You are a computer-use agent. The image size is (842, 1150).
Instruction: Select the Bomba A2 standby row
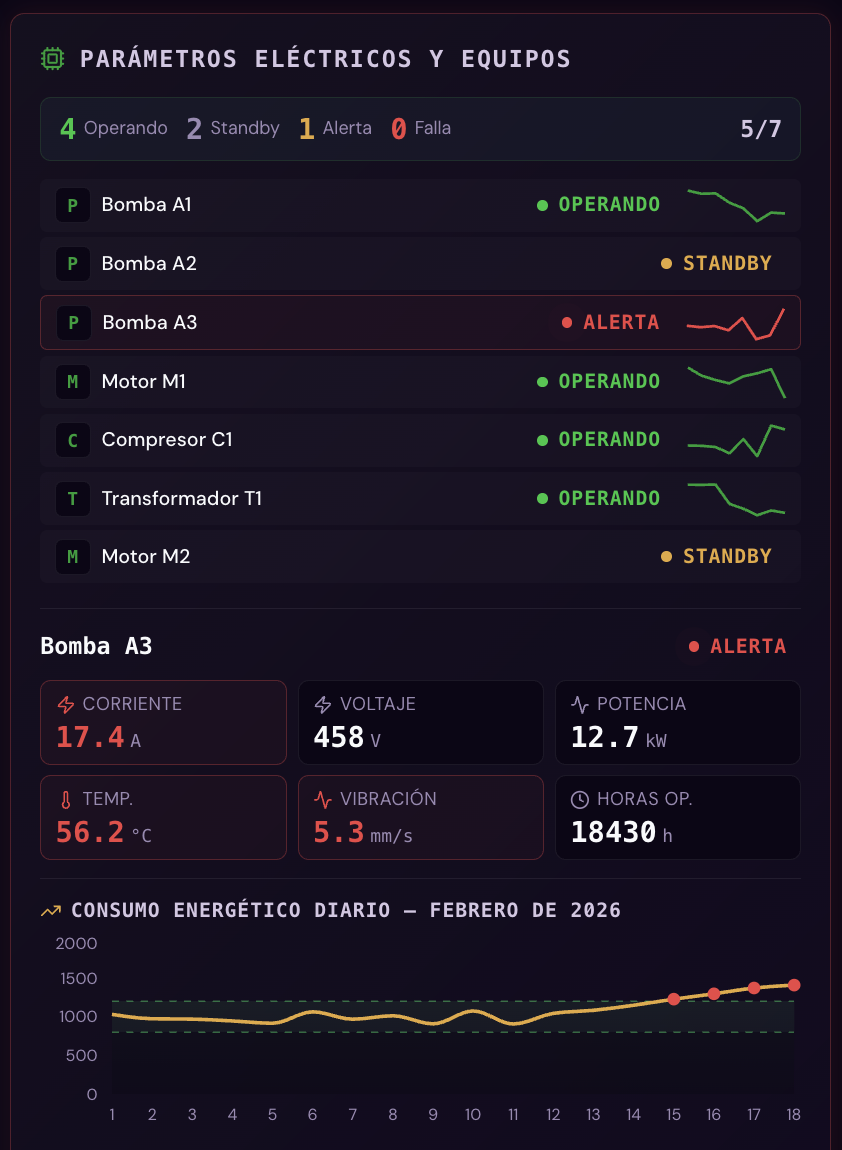coord(420,264)
